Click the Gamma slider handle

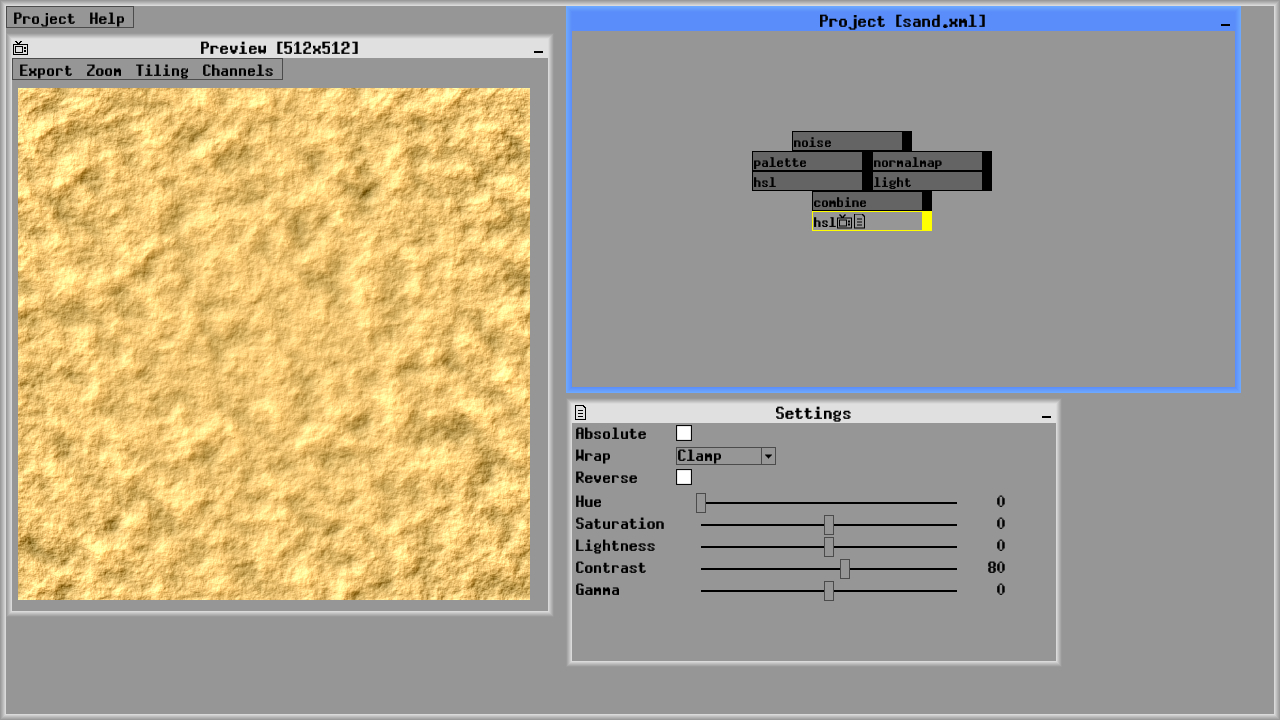coord(829,592)
